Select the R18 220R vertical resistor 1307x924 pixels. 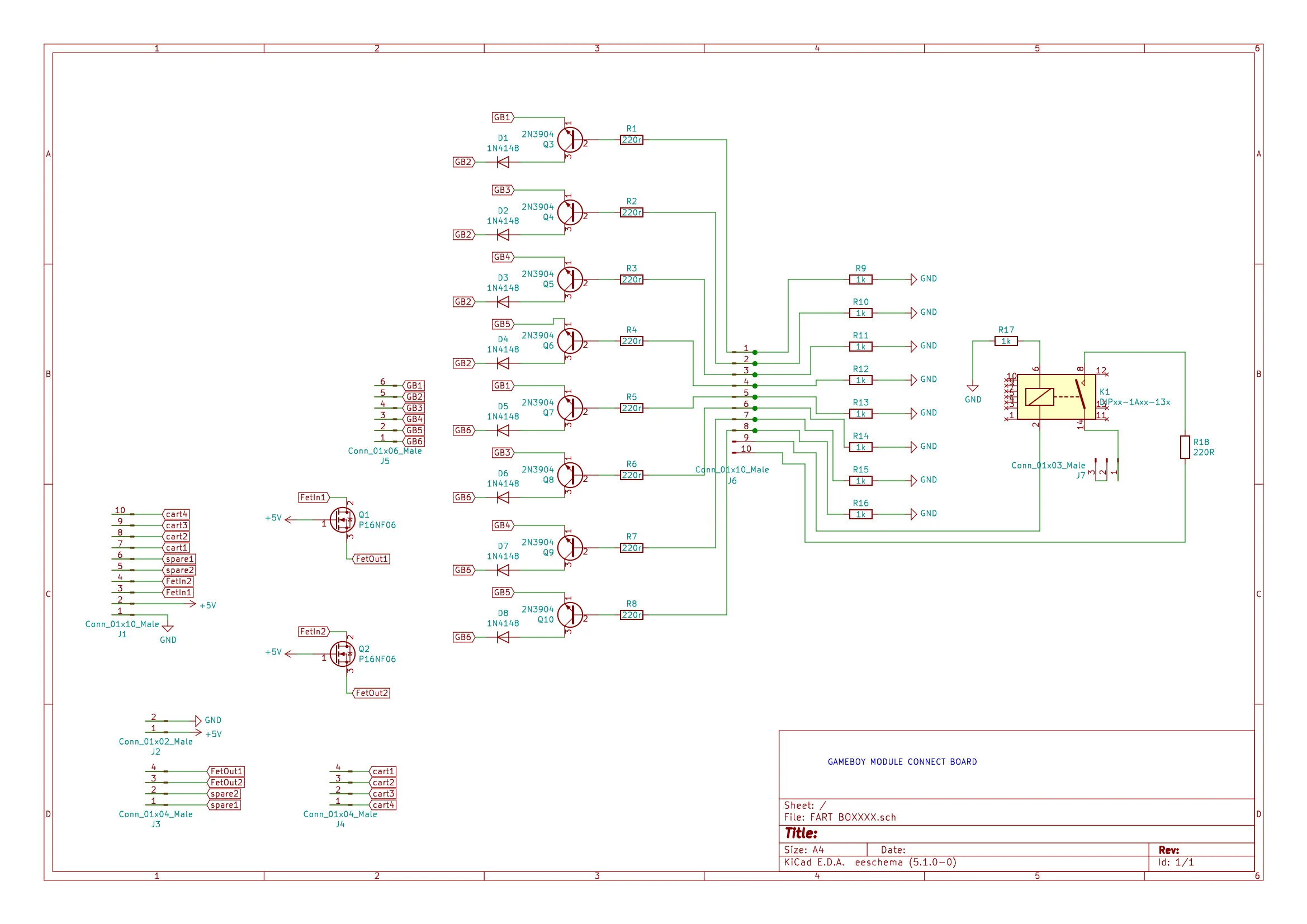click(x=1185, y=447)
